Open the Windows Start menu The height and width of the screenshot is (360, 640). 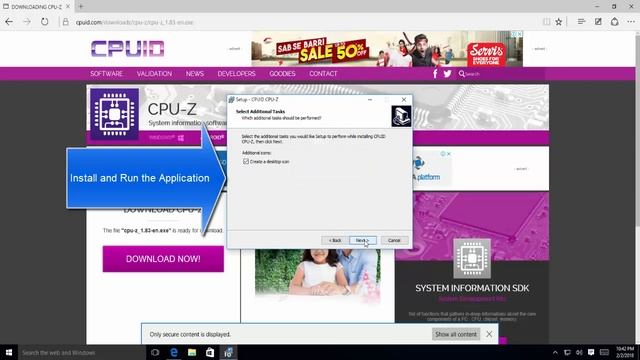point(9,353)
